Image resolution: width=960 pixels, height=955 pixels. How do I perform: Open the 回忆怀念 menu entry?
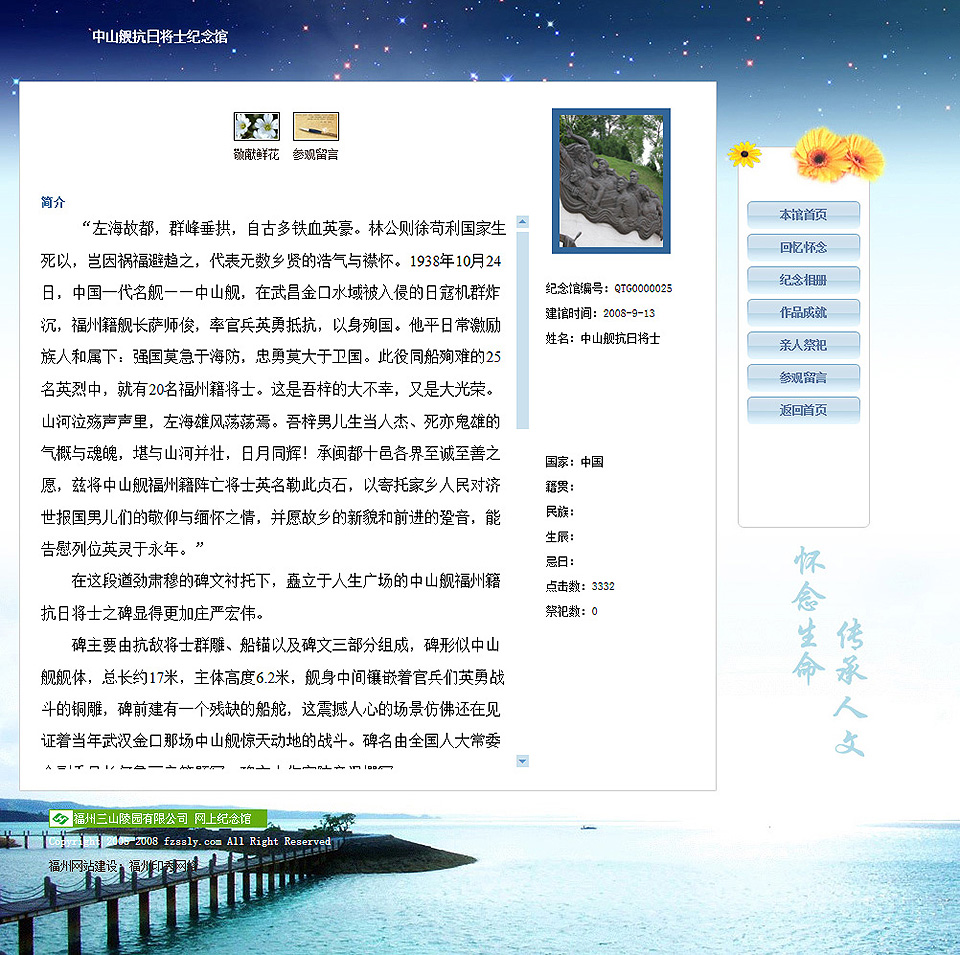pyautogui.click(x=802, y=247)
